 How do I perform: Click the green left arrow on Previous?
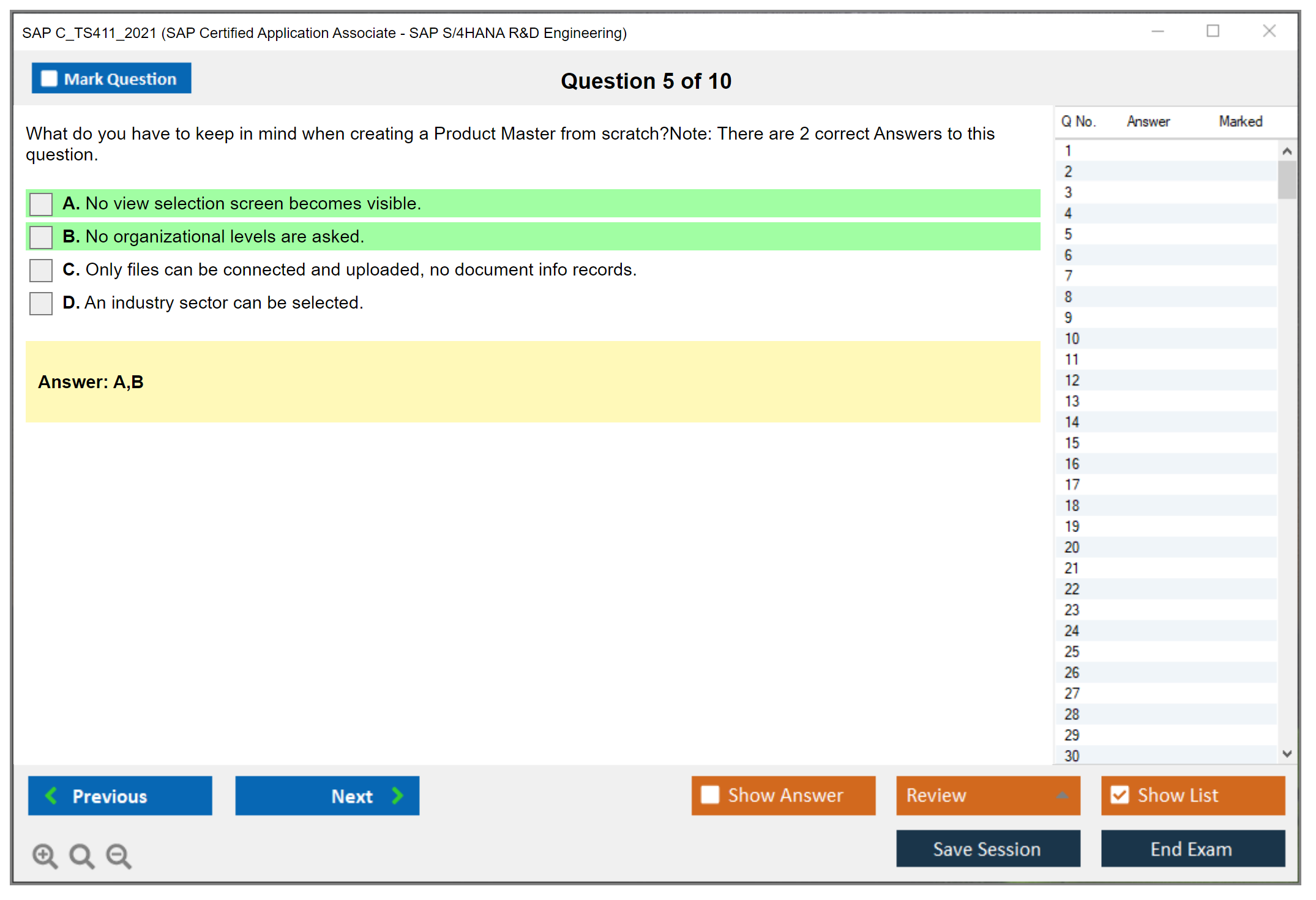(x=51, y=796)
